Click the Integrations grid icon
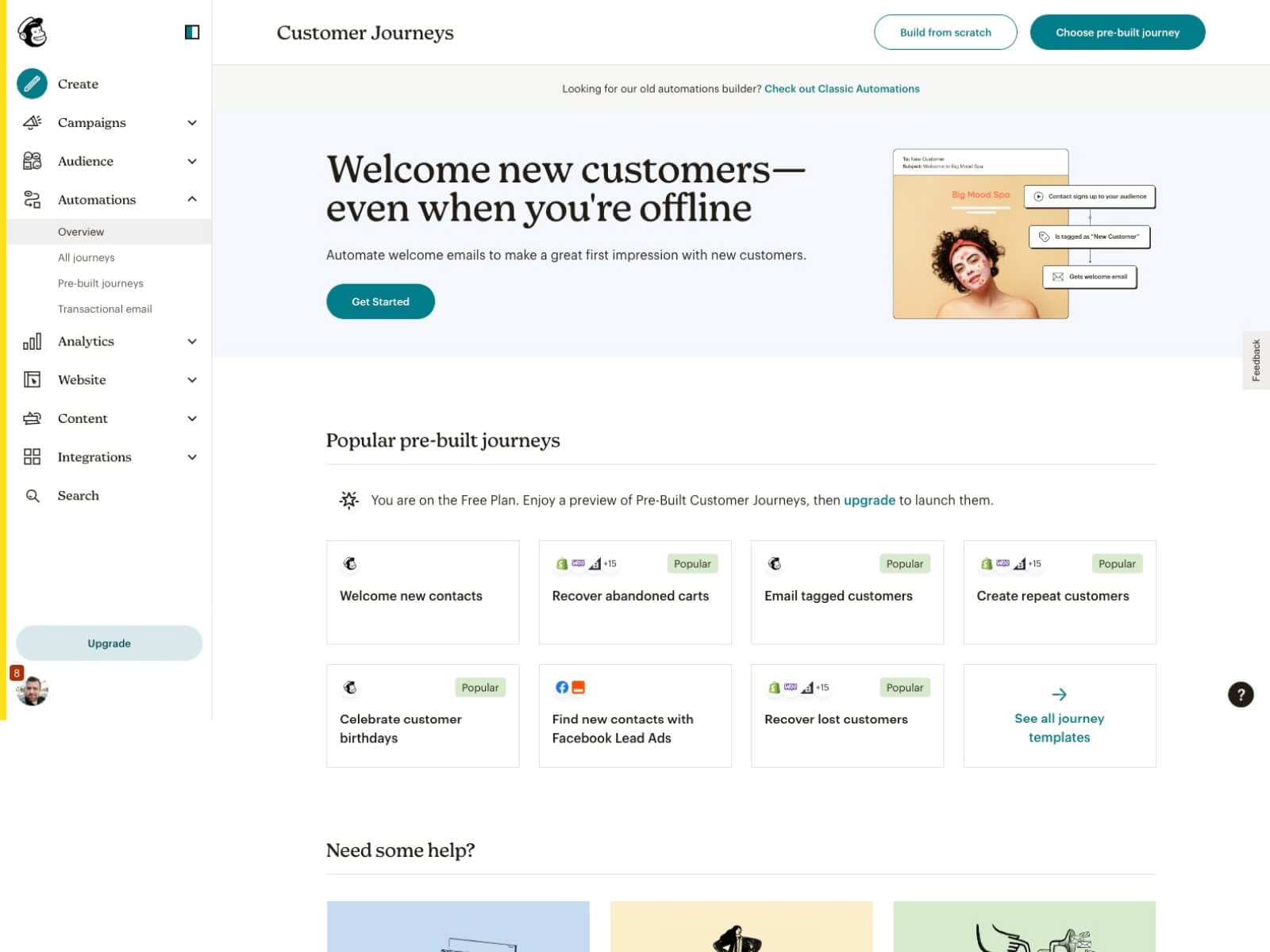 (33, 457)
